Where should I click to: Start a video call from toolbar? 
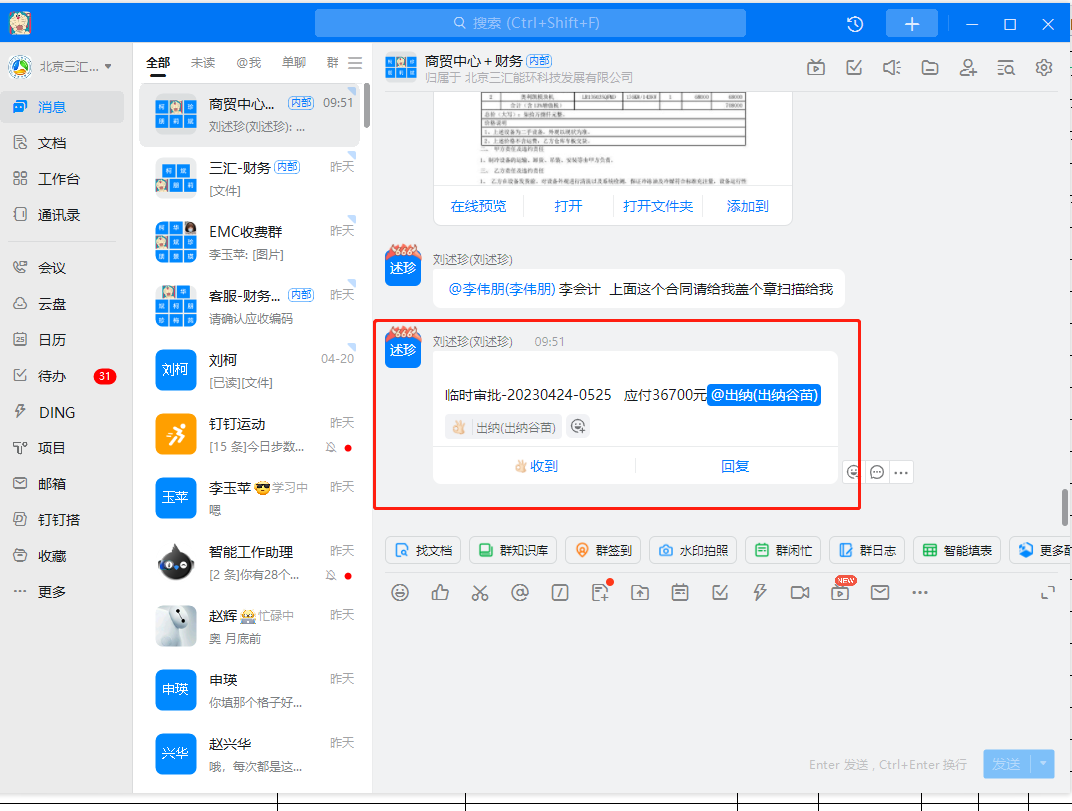800,593
